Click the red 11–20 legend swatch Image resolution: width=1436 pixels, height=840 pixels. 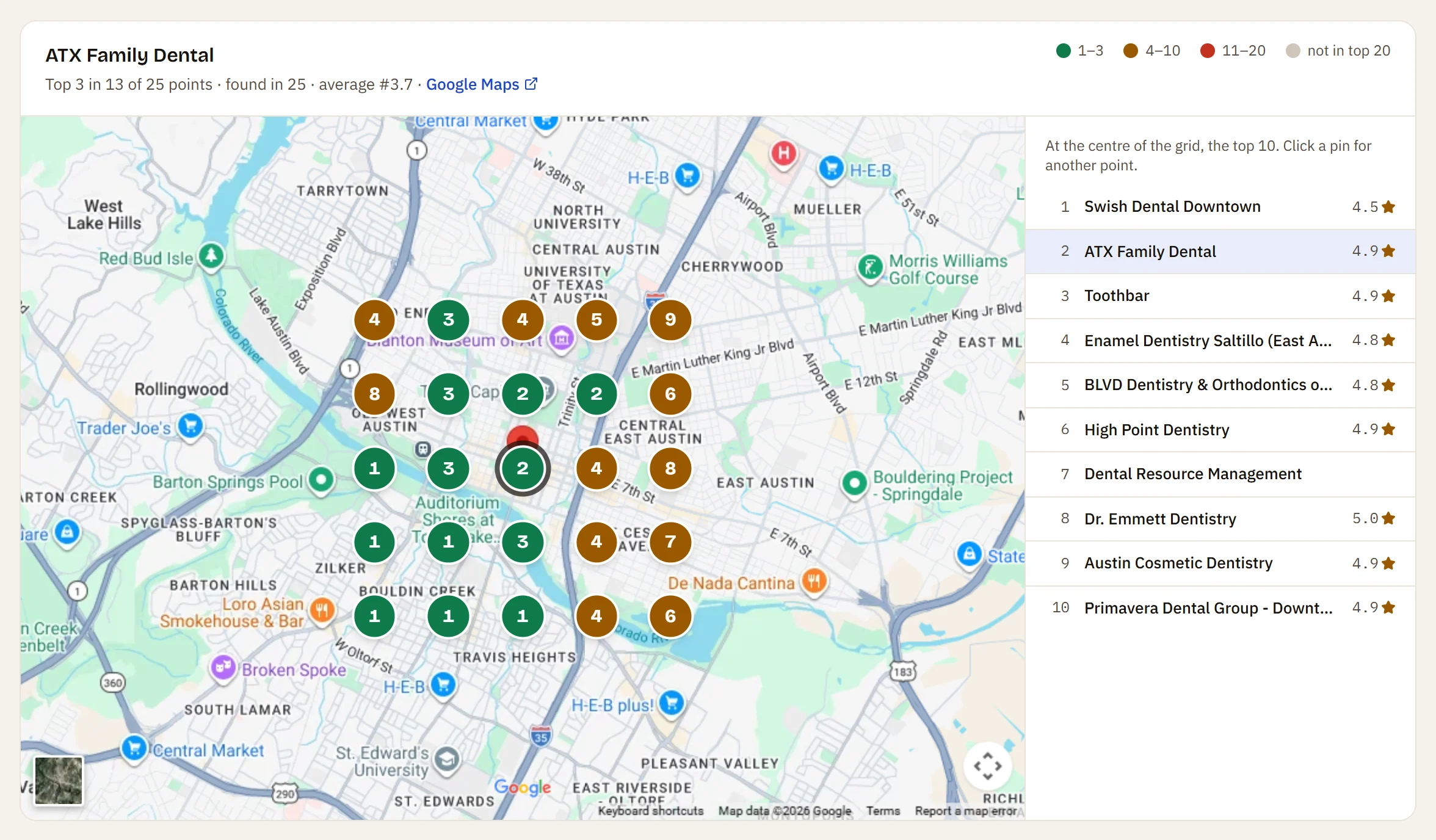pyautogui.click(x=1207, y=51)
